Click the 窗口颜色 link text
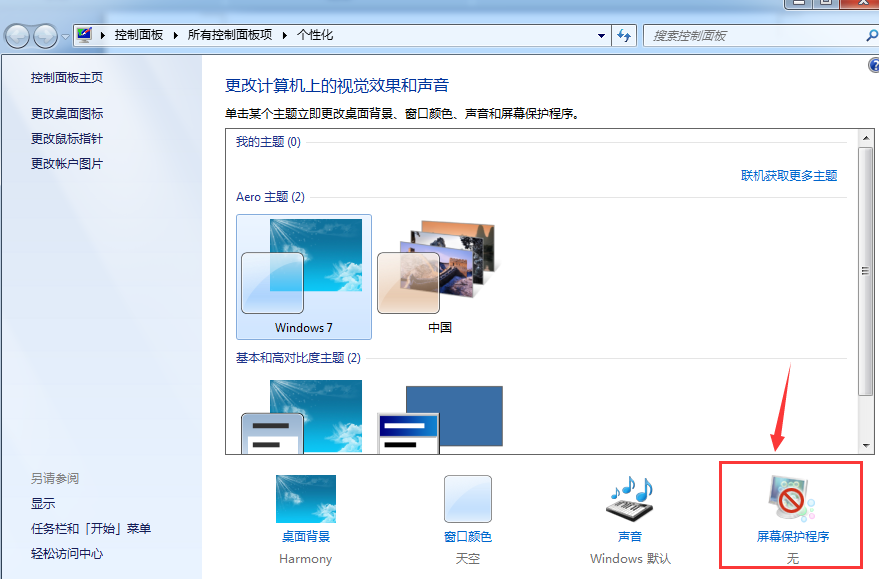This screenshot has height=579, width=879. 468,537
